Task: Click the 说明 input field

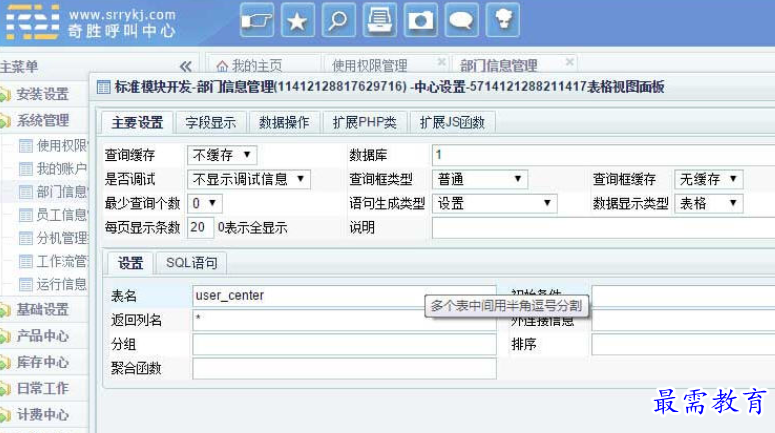Action: (603, 228)
